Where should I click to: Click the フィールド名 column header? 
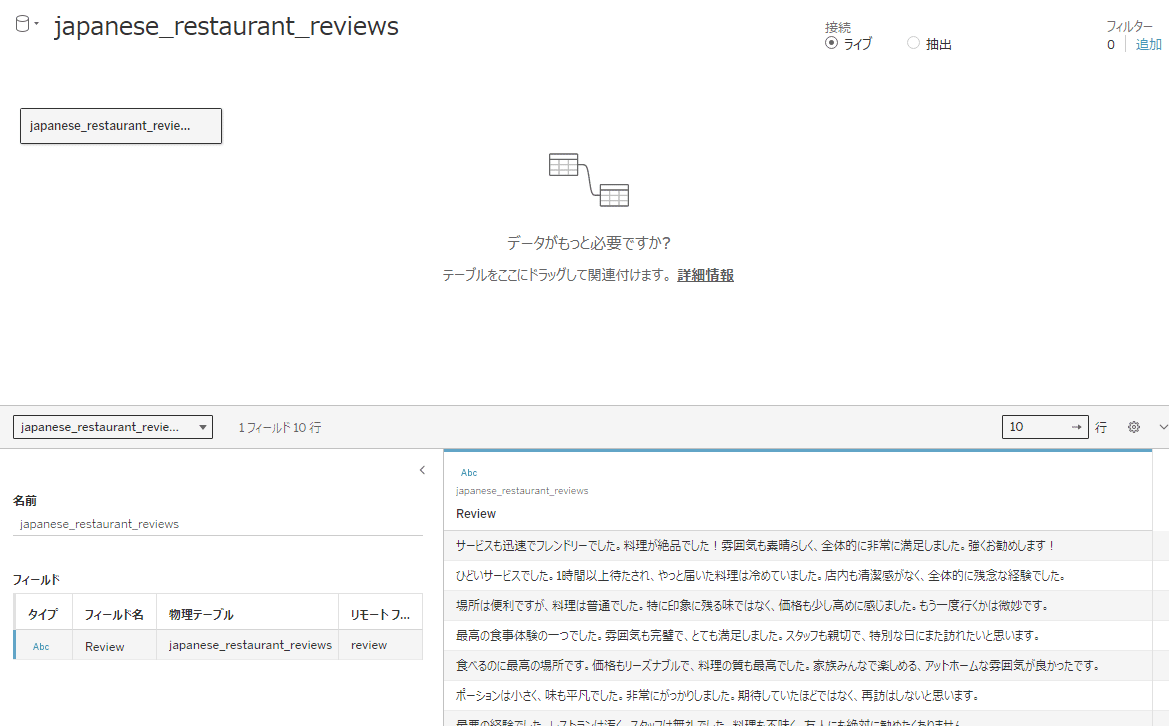[x=114, y=614]
